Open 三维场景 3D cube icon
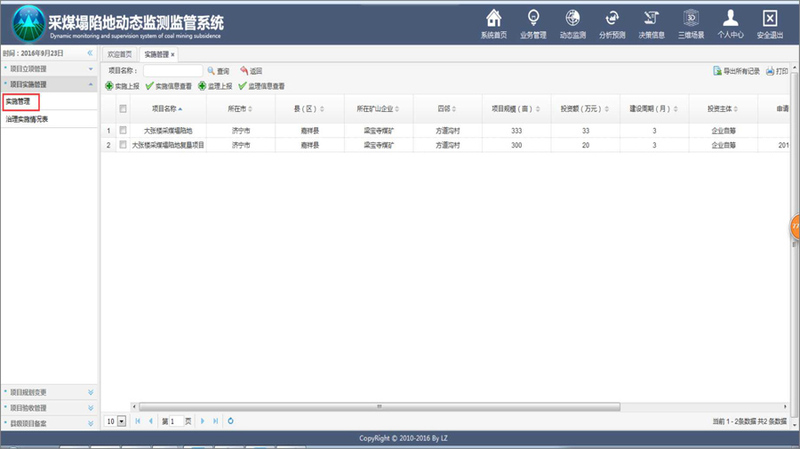This screenshot has width=800, height=449. (x=691, y=19)
